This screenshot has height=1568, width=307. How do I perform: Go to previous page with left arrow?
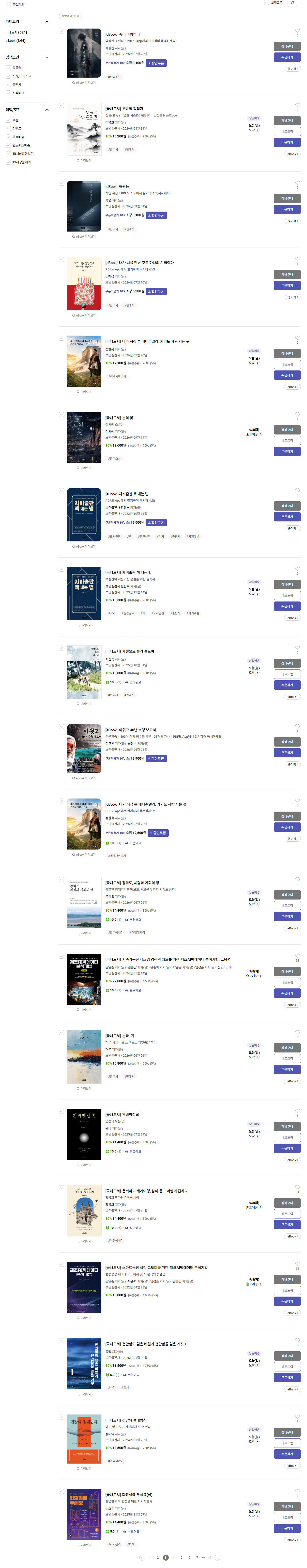tap(142, 1557)
